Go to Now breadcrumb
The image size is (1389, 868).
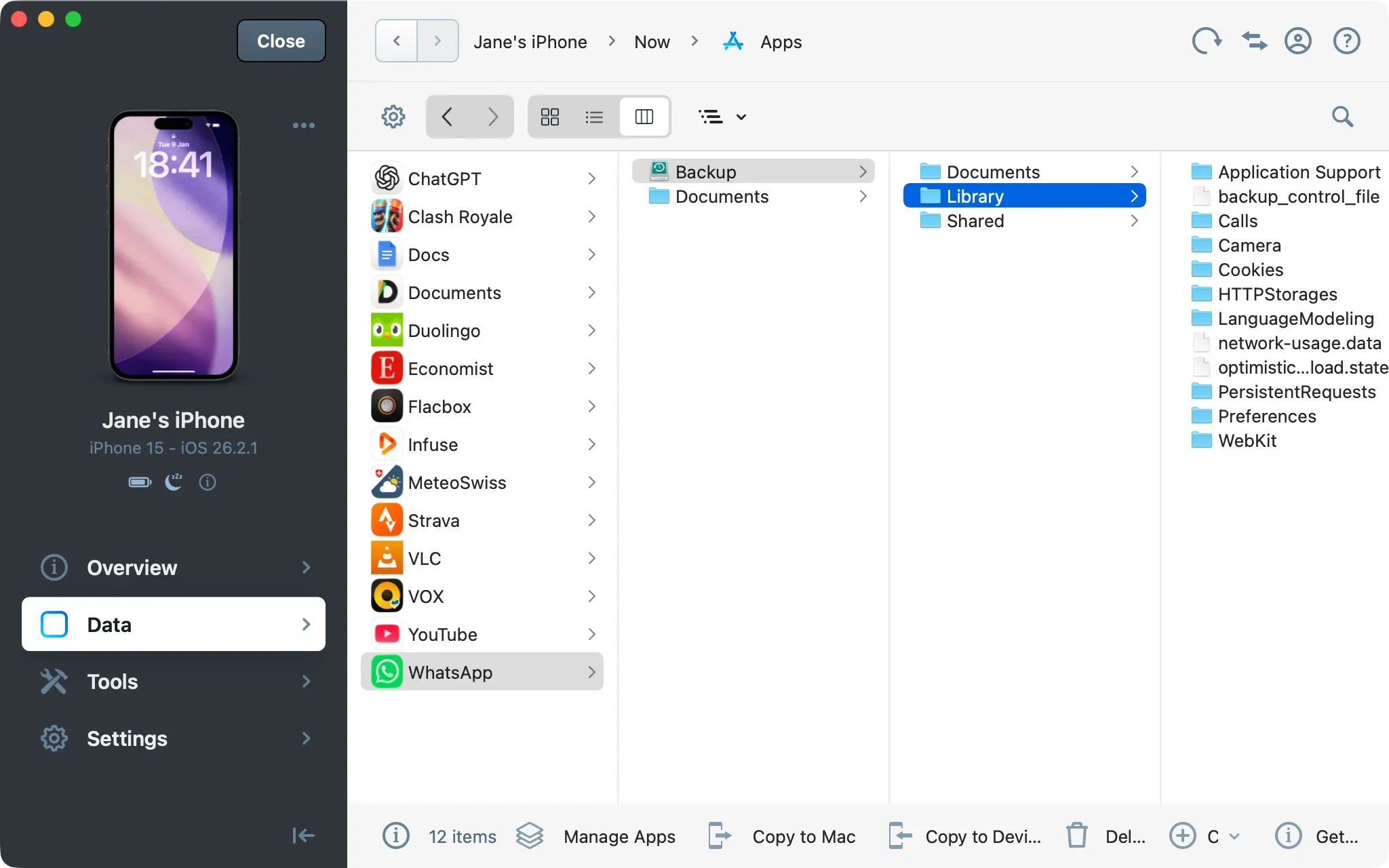click(x=652, y=42)
